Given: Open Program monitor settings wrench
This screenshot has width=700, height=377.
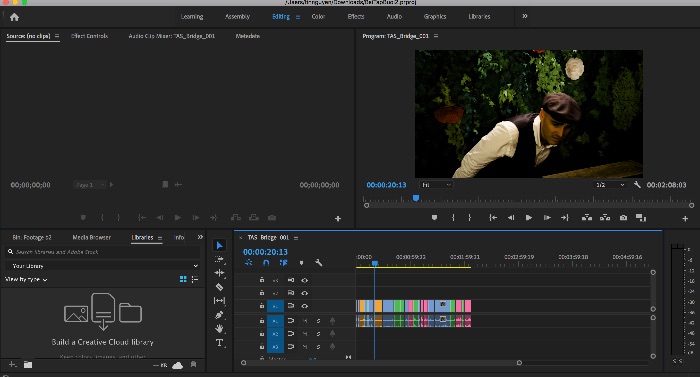Looking at the screenshot, I should pyautogui.click(x=637, y=184).
